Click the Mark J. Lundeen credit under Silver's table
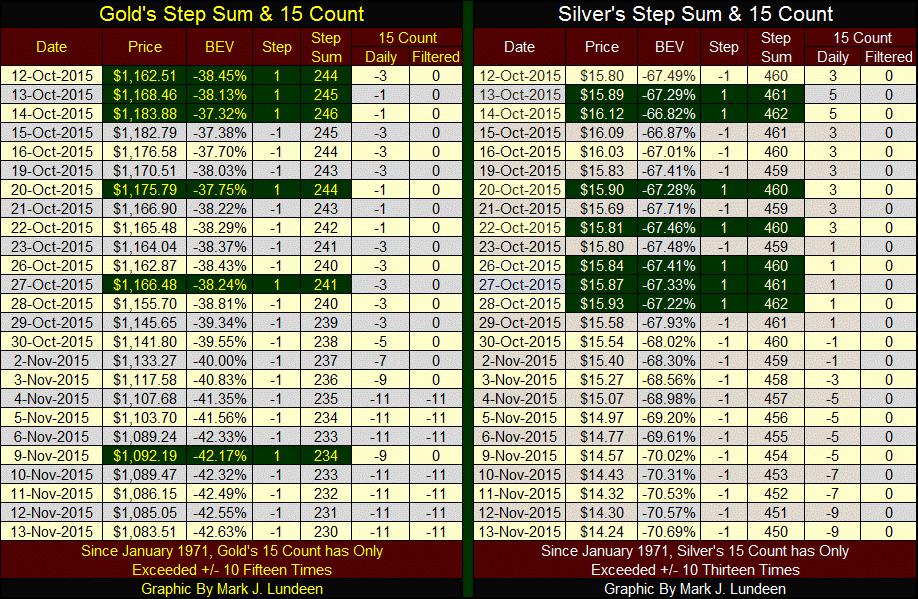 click(x=695, y=589)
